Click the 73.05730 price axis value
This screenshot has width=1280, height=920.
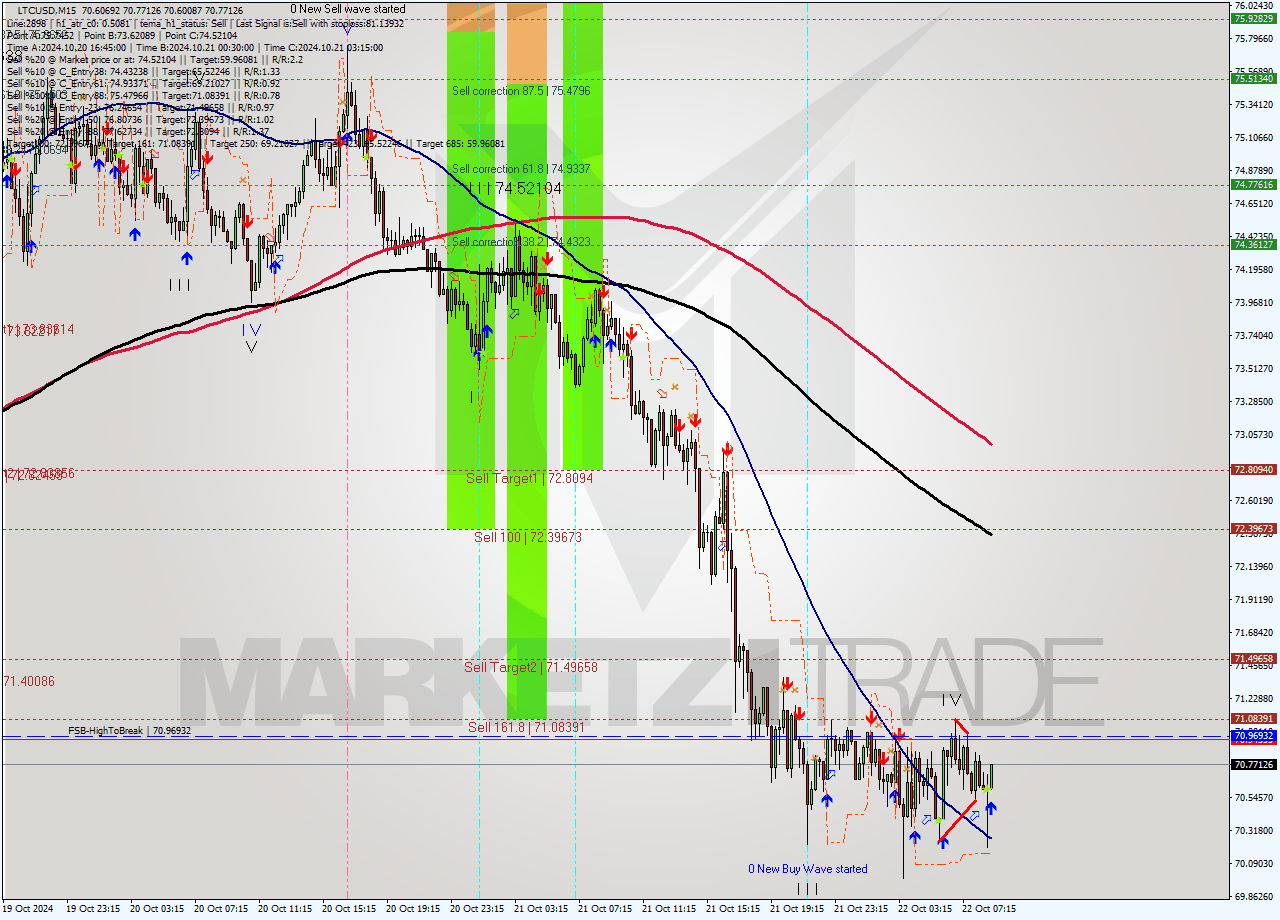point(1253,434)
